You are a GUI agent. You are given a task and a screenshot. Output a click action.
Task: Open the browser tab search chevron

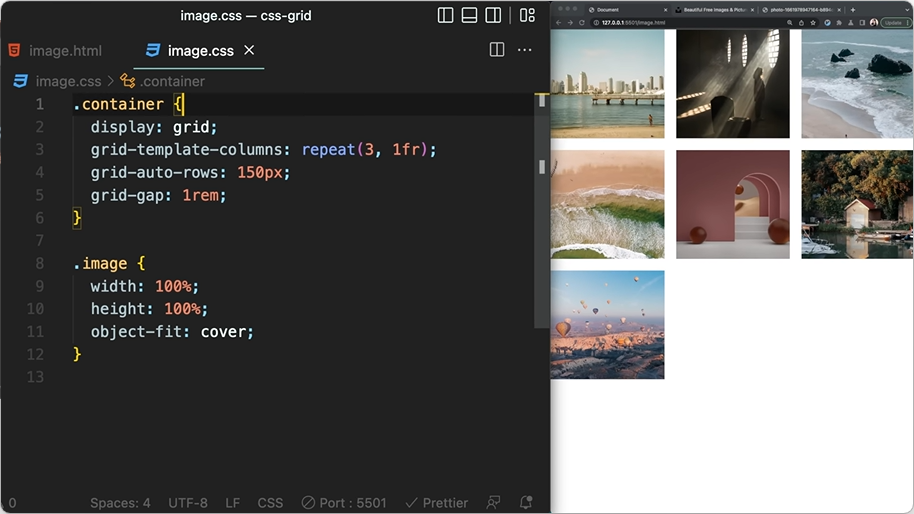907,10
